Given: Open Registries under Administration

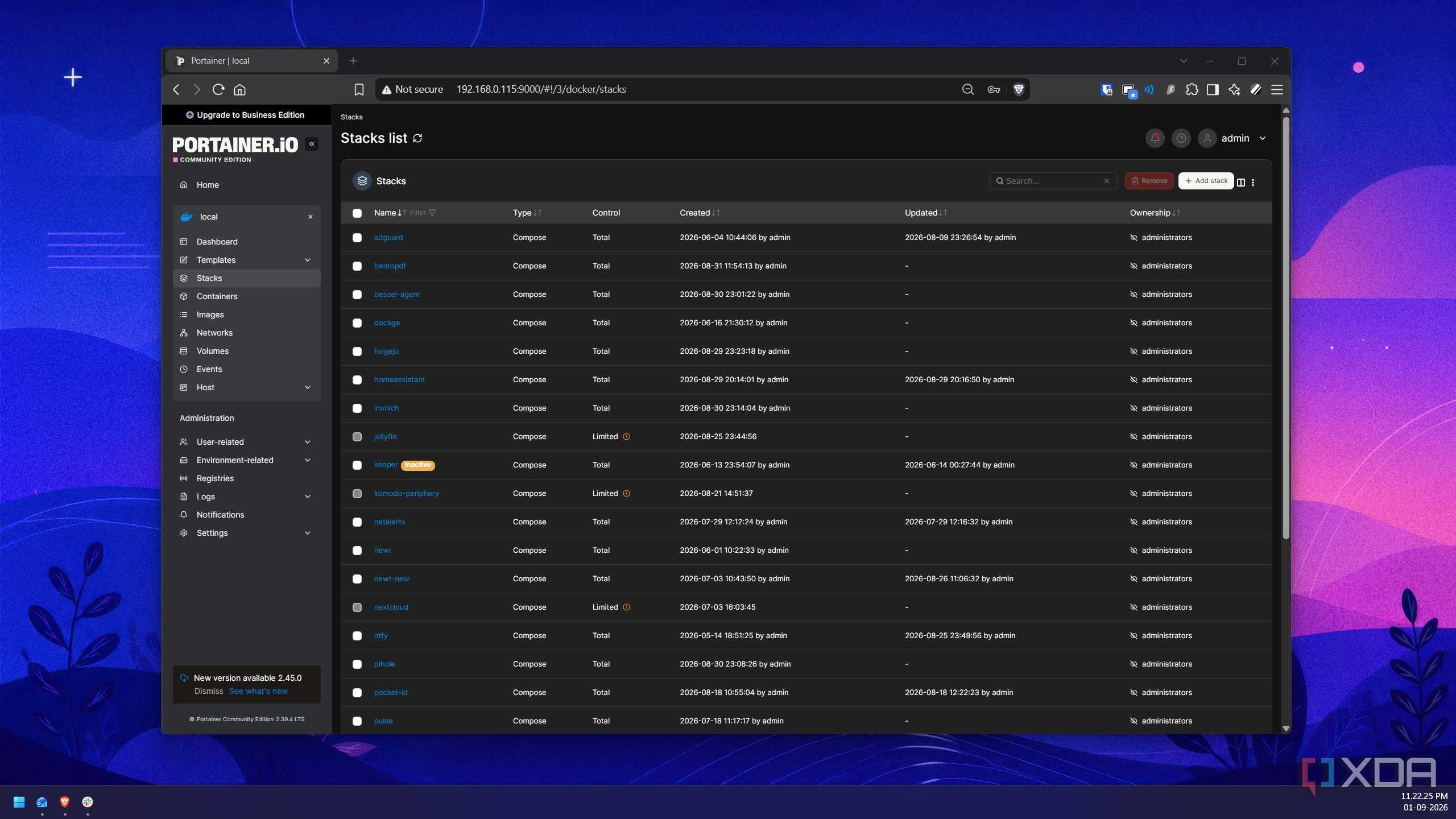Looking at the screenshot, I should (x=247, y=478).
